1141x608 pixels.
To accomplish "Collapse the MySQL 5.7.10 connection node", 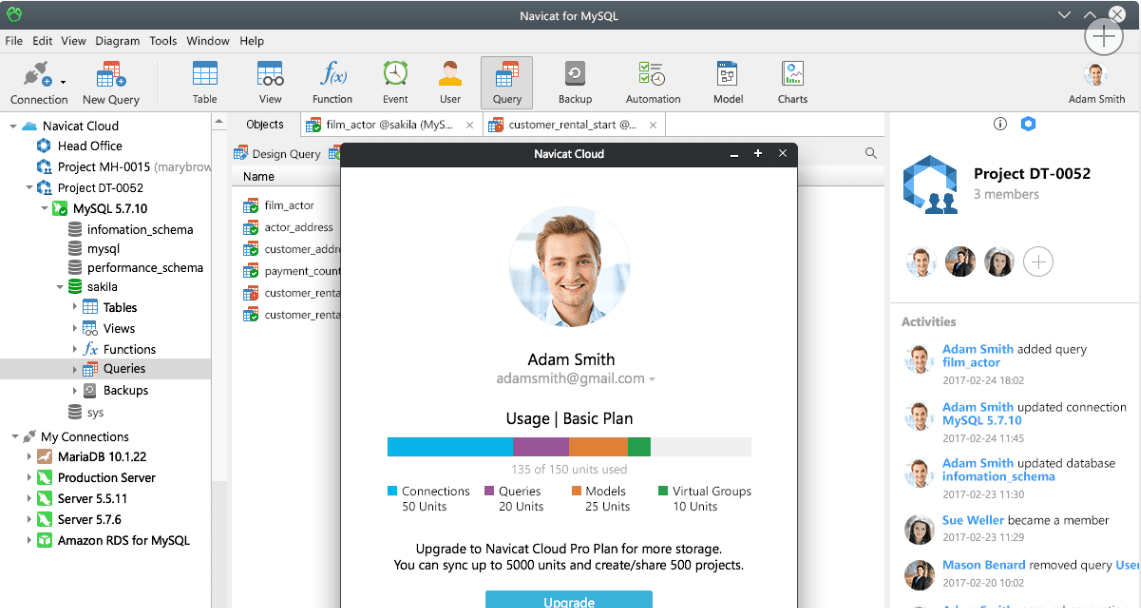I will point(44,209).
